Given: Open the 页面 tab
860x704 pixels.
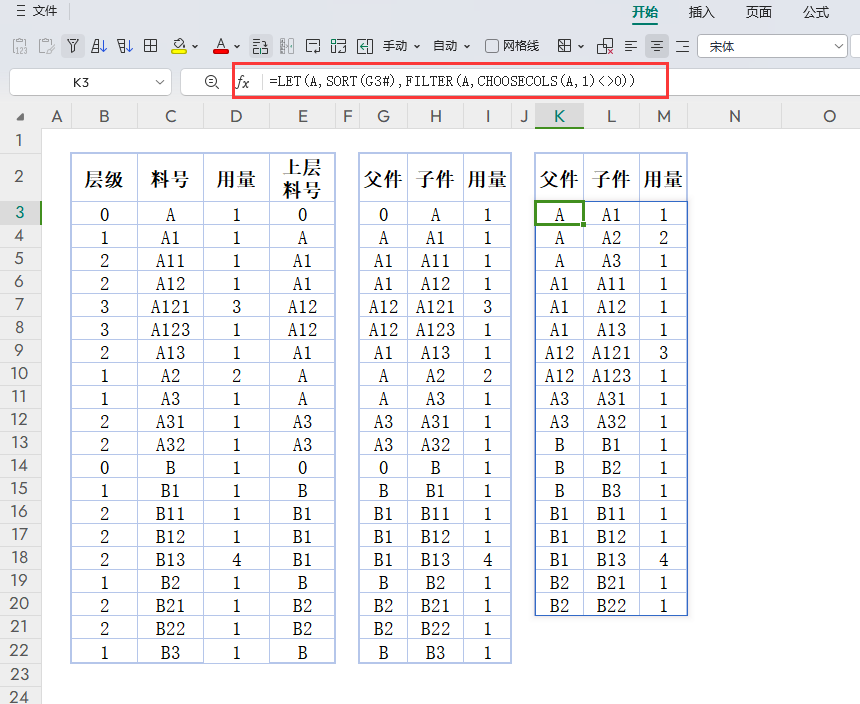Looking at the screenshot, I should click(759, 12).
